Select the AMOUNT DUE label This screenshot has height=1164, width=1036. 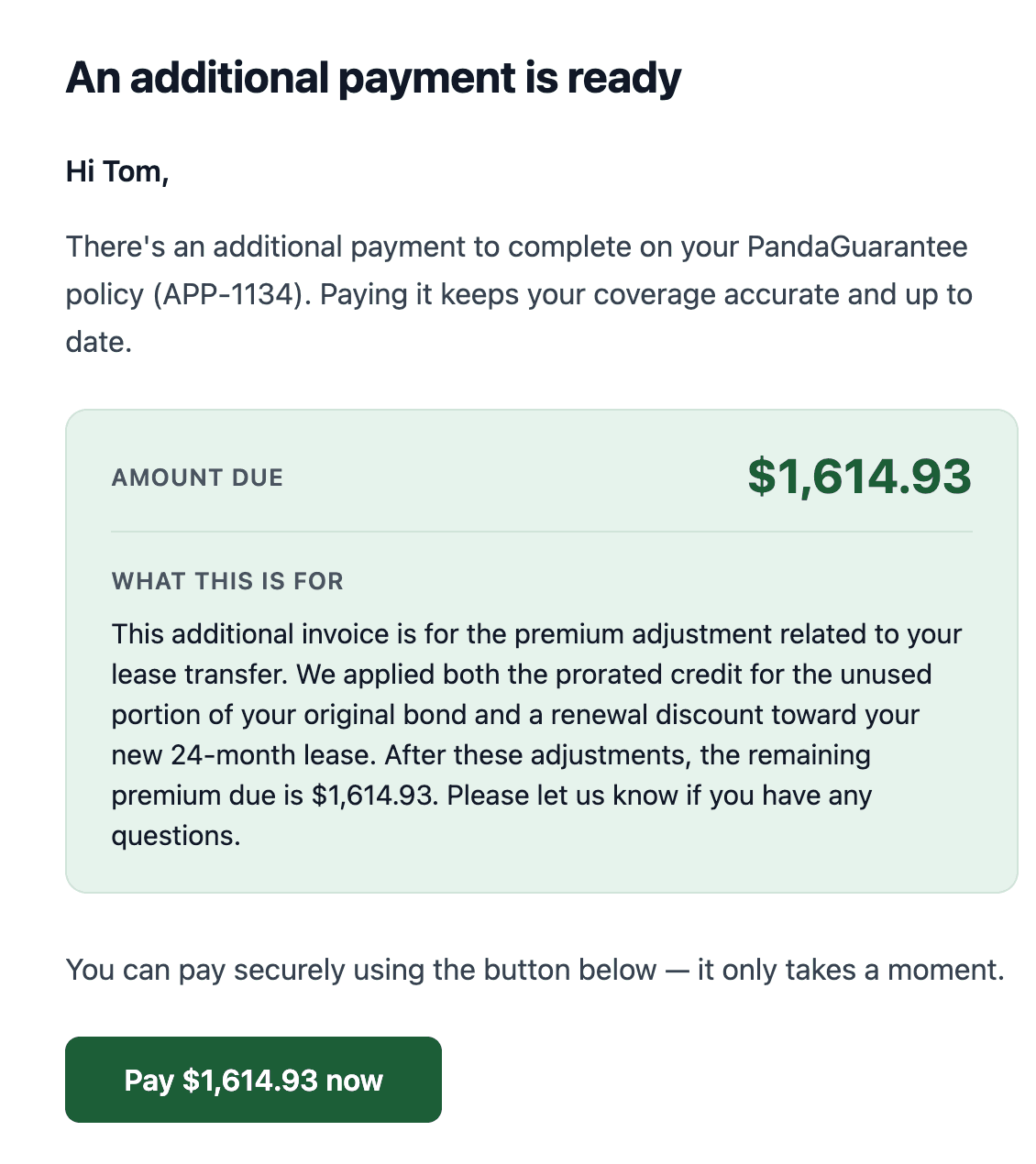coord(197,478)
